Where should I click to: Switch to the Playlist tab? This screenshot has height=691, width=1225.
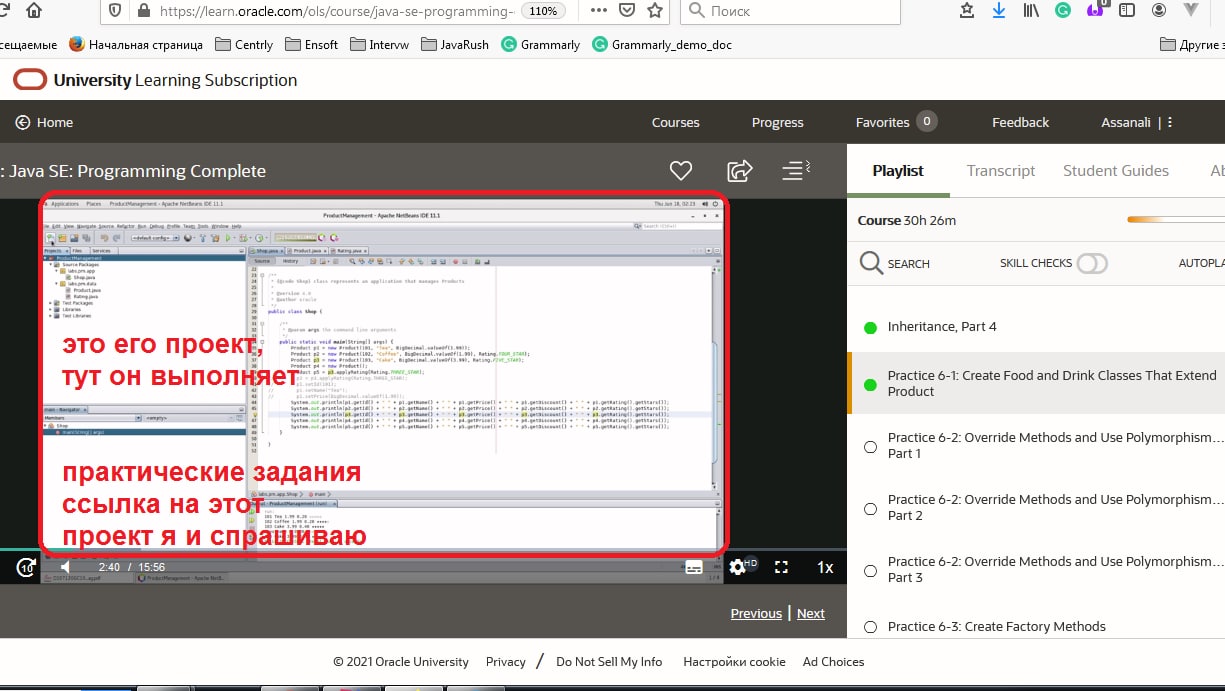pyautogui.click(x=898, y=171)
